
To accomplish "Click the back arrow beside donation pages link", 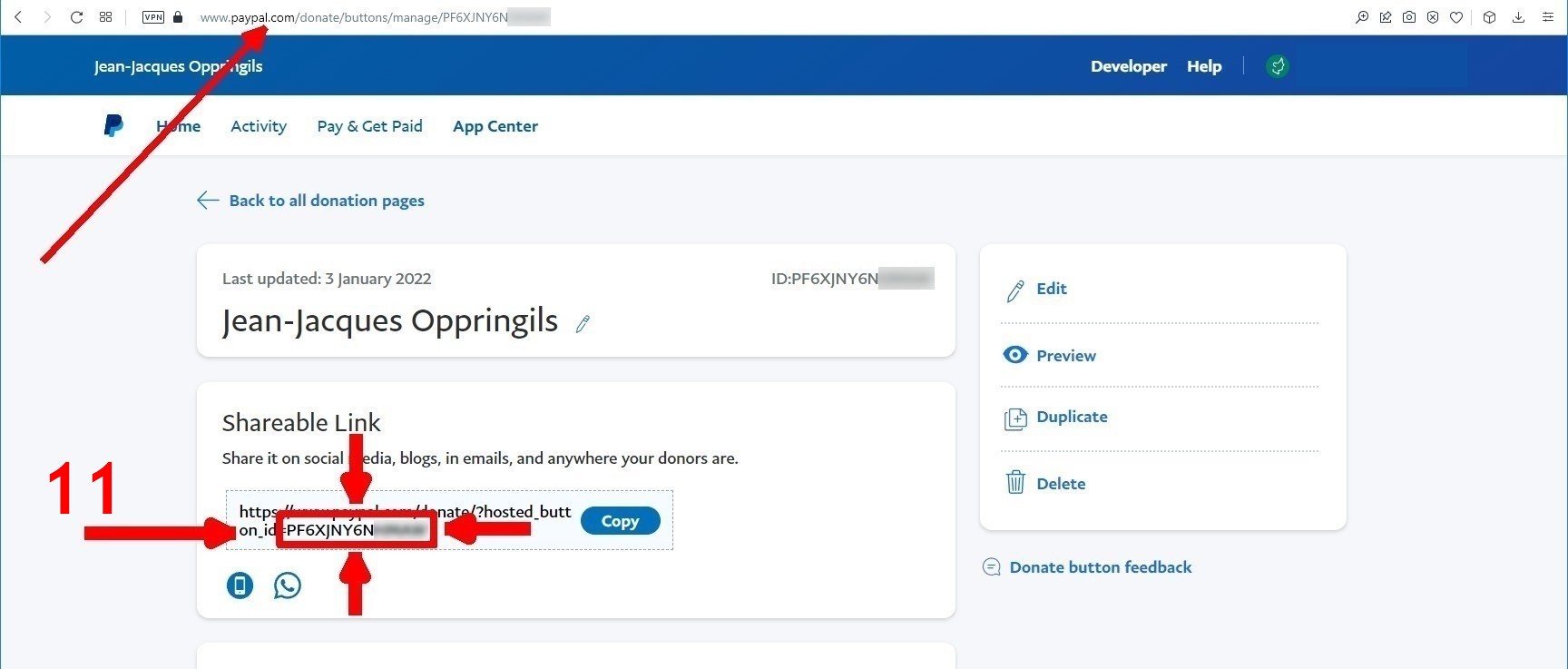I will tap(208, 201).
